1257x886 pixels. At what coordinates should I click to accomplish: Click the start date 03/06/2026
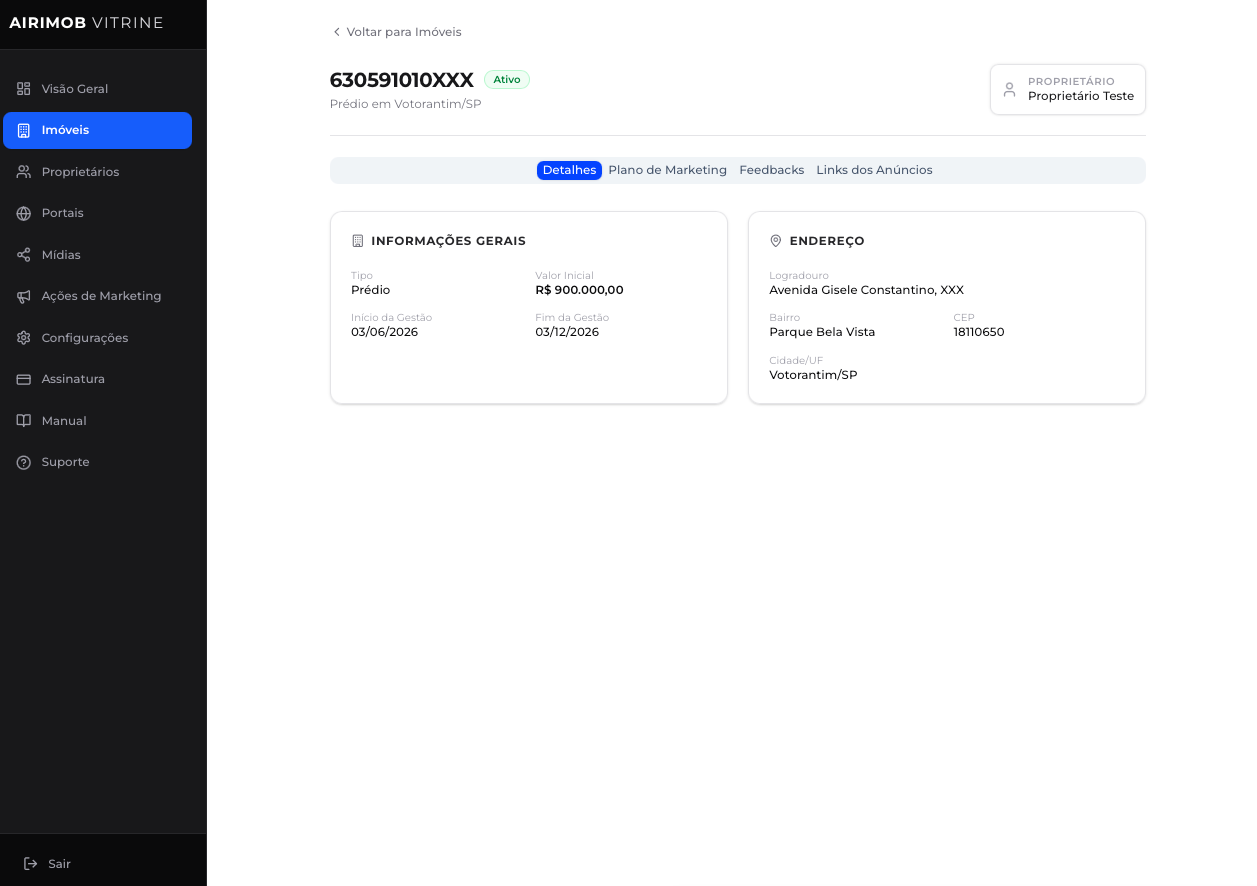coord(385,332)
